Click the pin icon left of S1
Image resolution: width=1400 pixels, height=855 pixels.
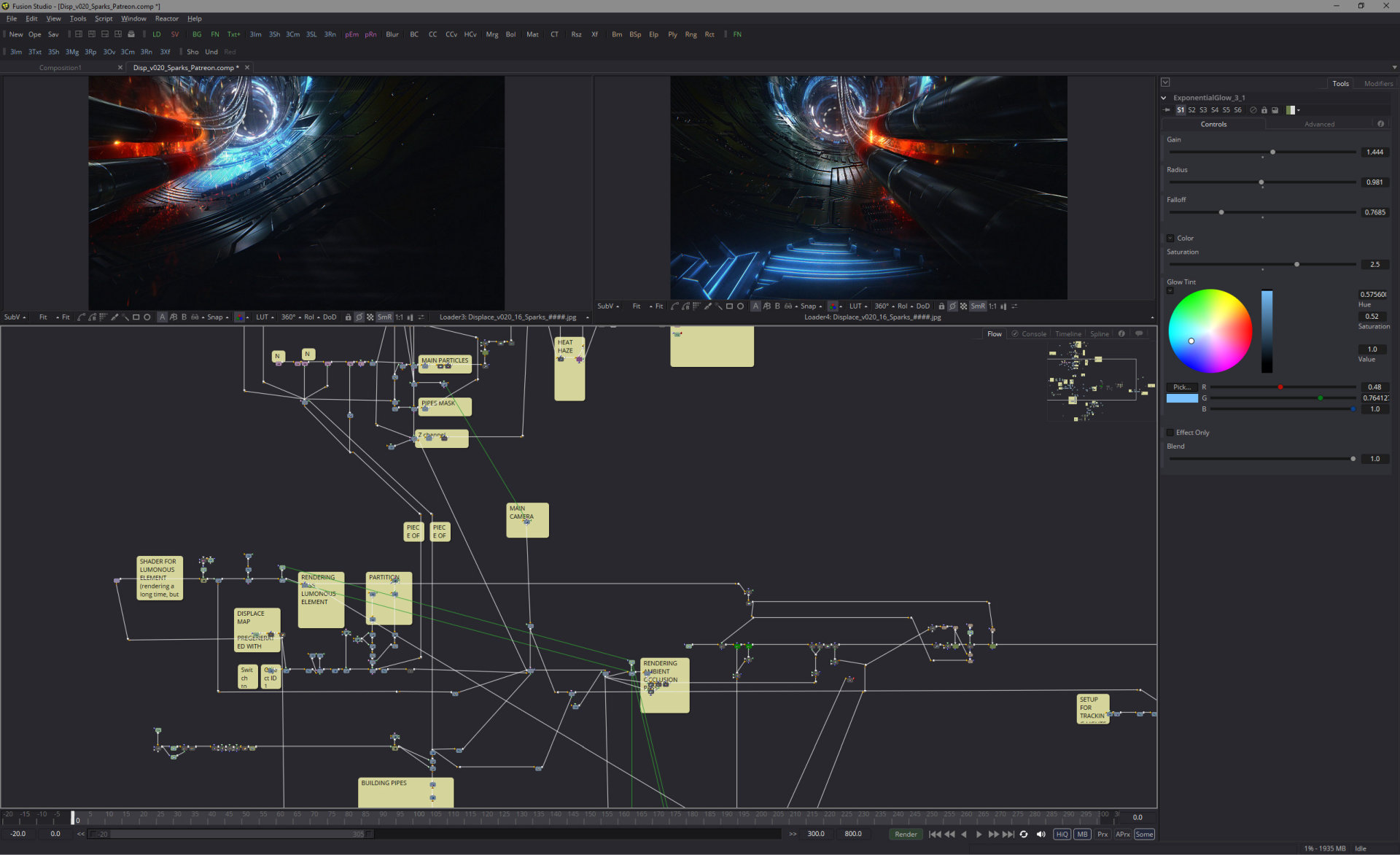coord(1167,110)
